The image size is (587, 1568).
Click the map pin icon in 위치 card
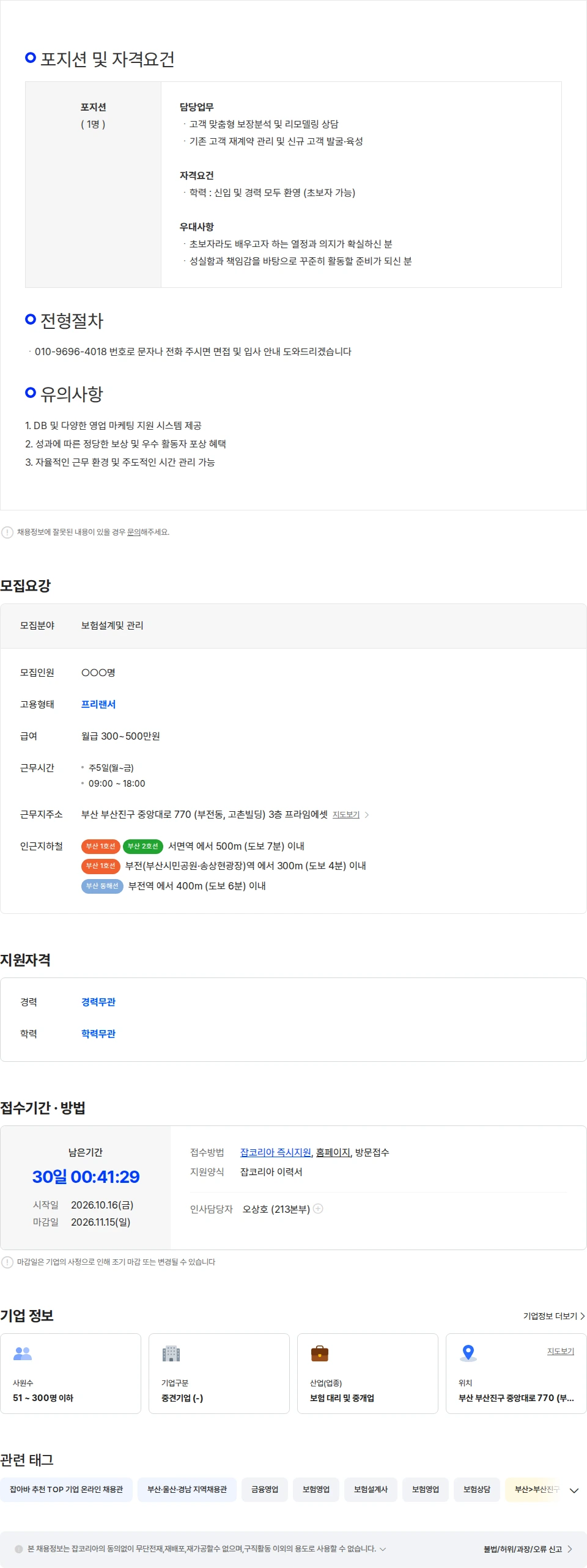pyautogui.click(x=468, y=1353)
